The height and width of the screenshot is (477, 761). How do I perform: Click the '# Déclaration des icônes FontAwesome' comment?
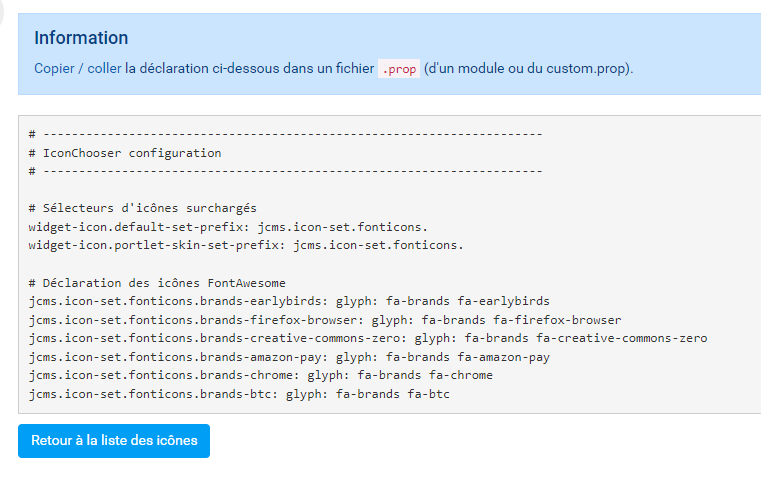157,283
